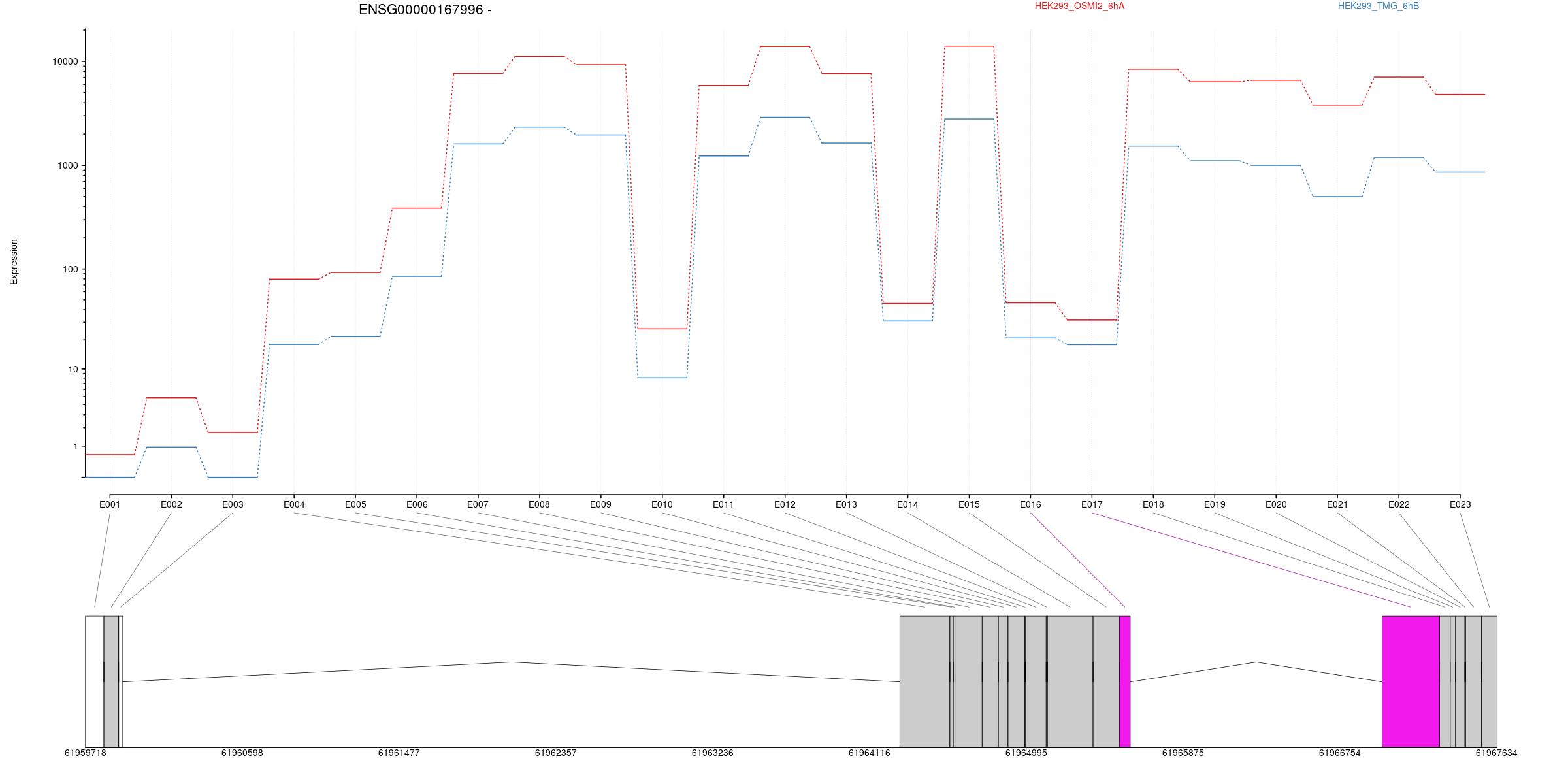Click genomic coordinate 61960598

242,753
